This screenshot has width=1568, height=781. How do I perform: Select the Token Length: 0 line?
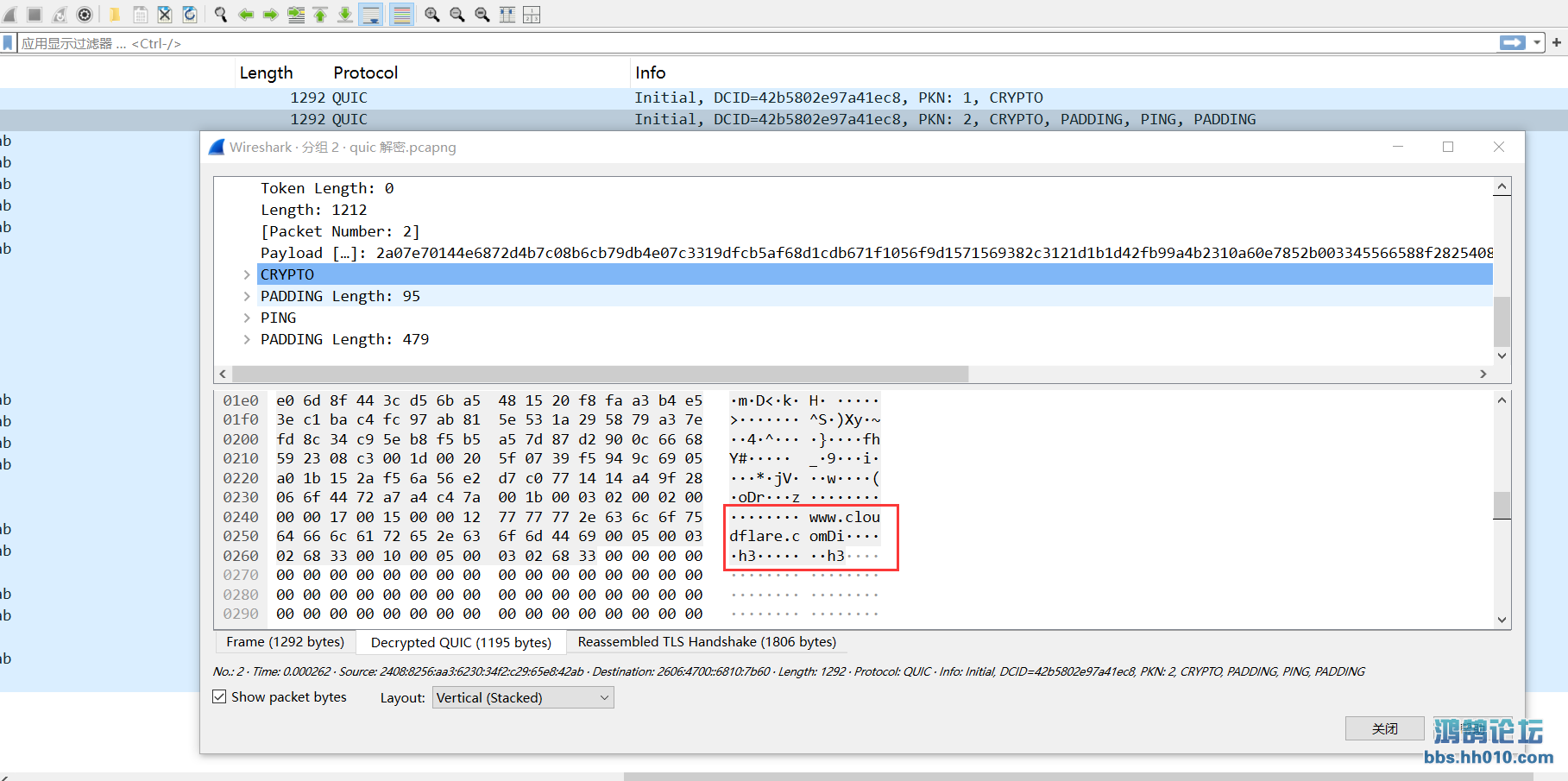pyautogui.click(x=327, y=188)
